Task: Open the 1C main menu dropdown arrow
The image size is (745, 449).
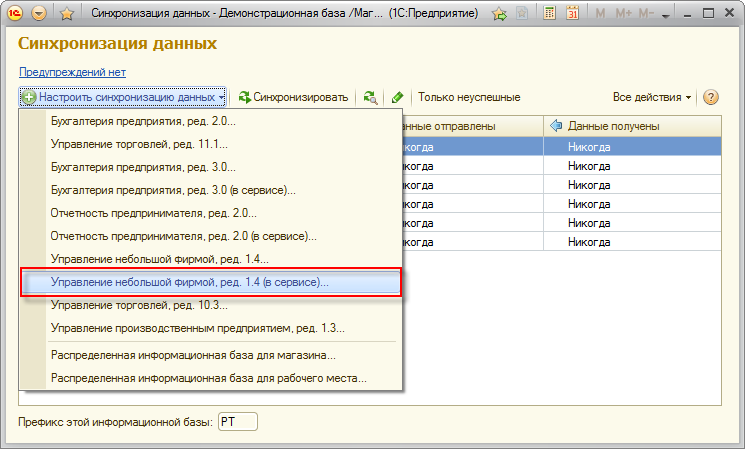Action: pos(39,13)
